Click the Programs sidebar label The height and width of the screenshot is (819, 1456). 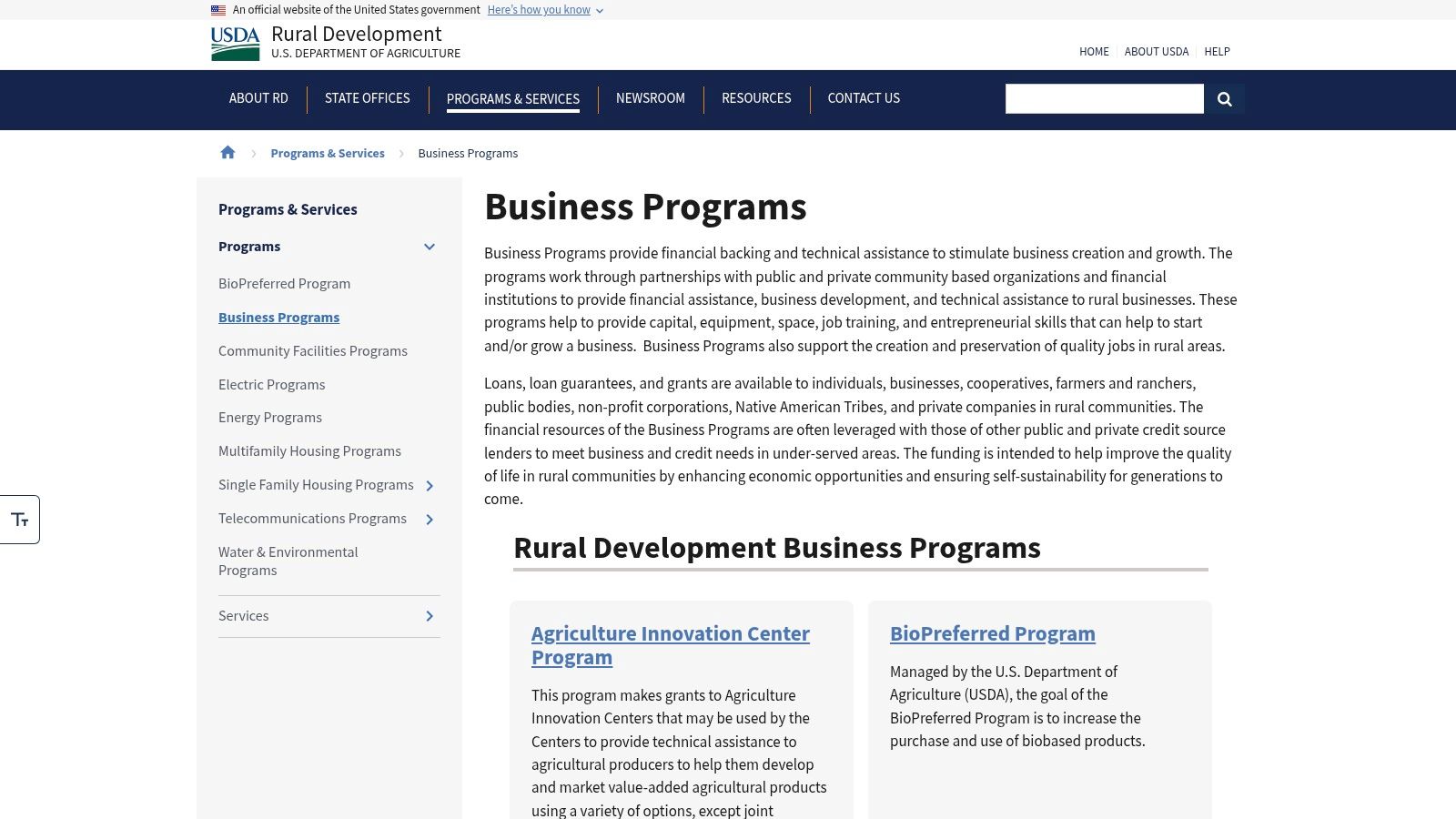point(249,247)
